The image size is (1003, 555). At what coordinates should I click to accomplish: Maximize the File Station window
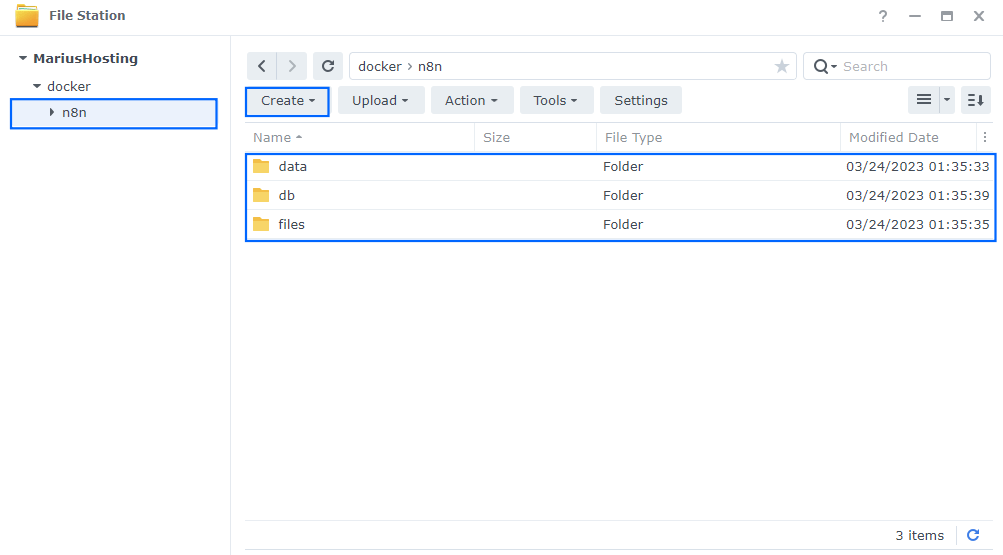click(947, 16)
